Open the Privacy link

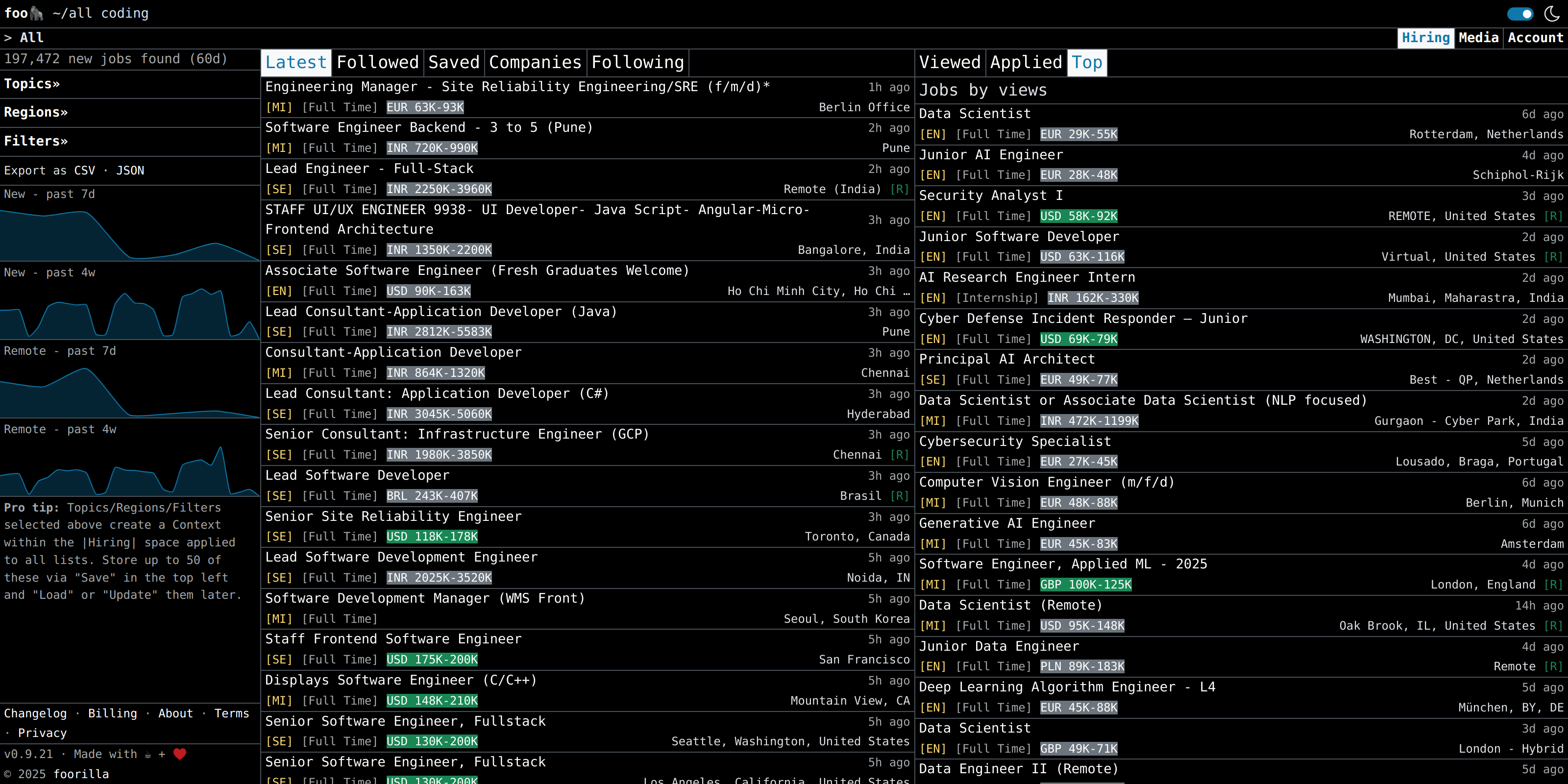(42, 733)
